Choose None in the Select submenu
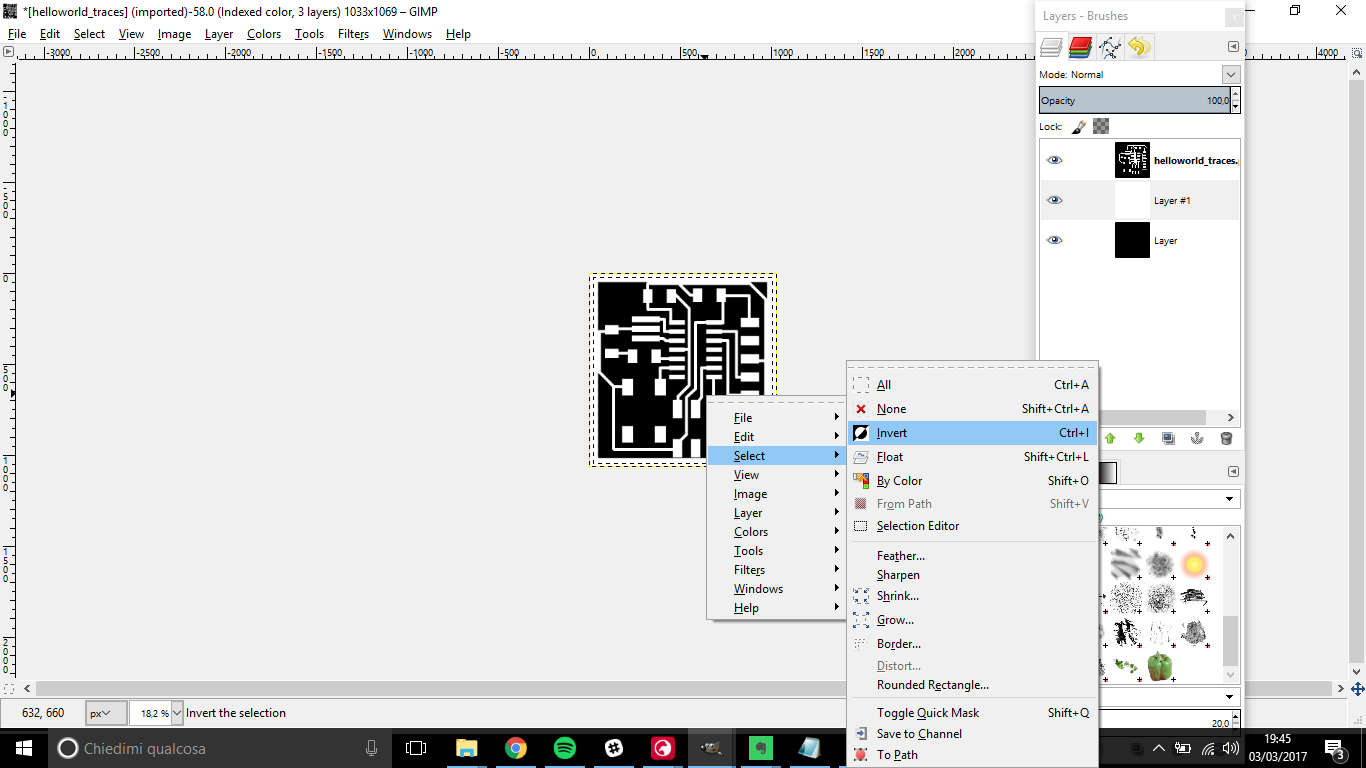Viewport: 1366px width, 768px height. pos(972,409)
